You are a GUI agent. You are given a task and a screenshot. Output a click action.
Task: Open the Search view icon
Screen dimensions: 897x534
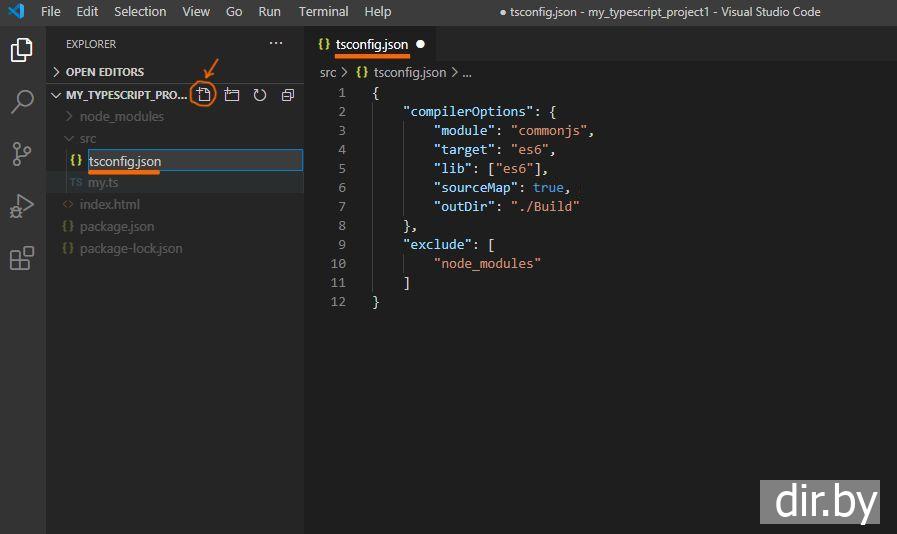(21, 101)
